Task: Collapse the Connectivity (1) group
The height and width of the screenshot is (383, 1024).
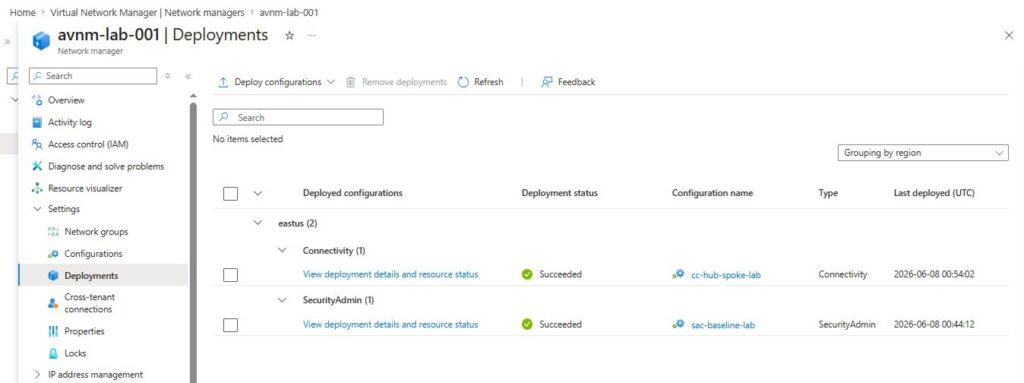Action: [x=283, y=250]
